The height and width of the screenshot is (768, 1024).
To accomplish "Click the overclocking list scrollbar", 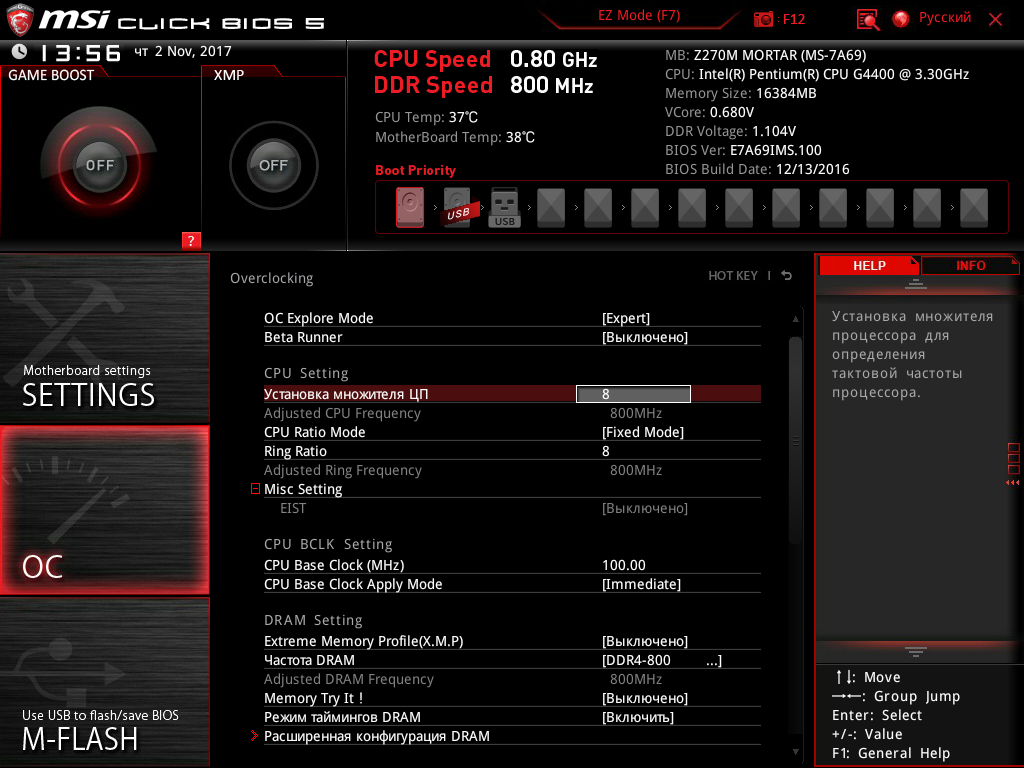I will (795, 440).
